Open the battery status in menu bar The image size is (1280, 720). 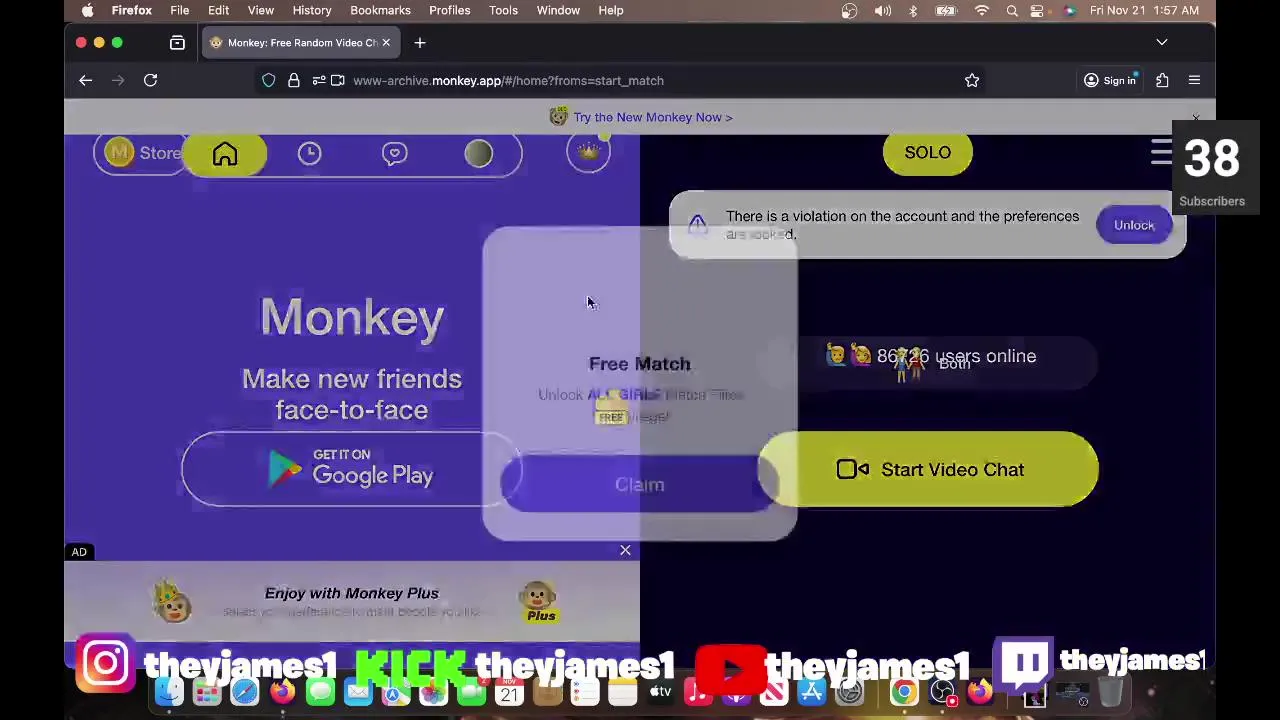click(x=945, y=10)
